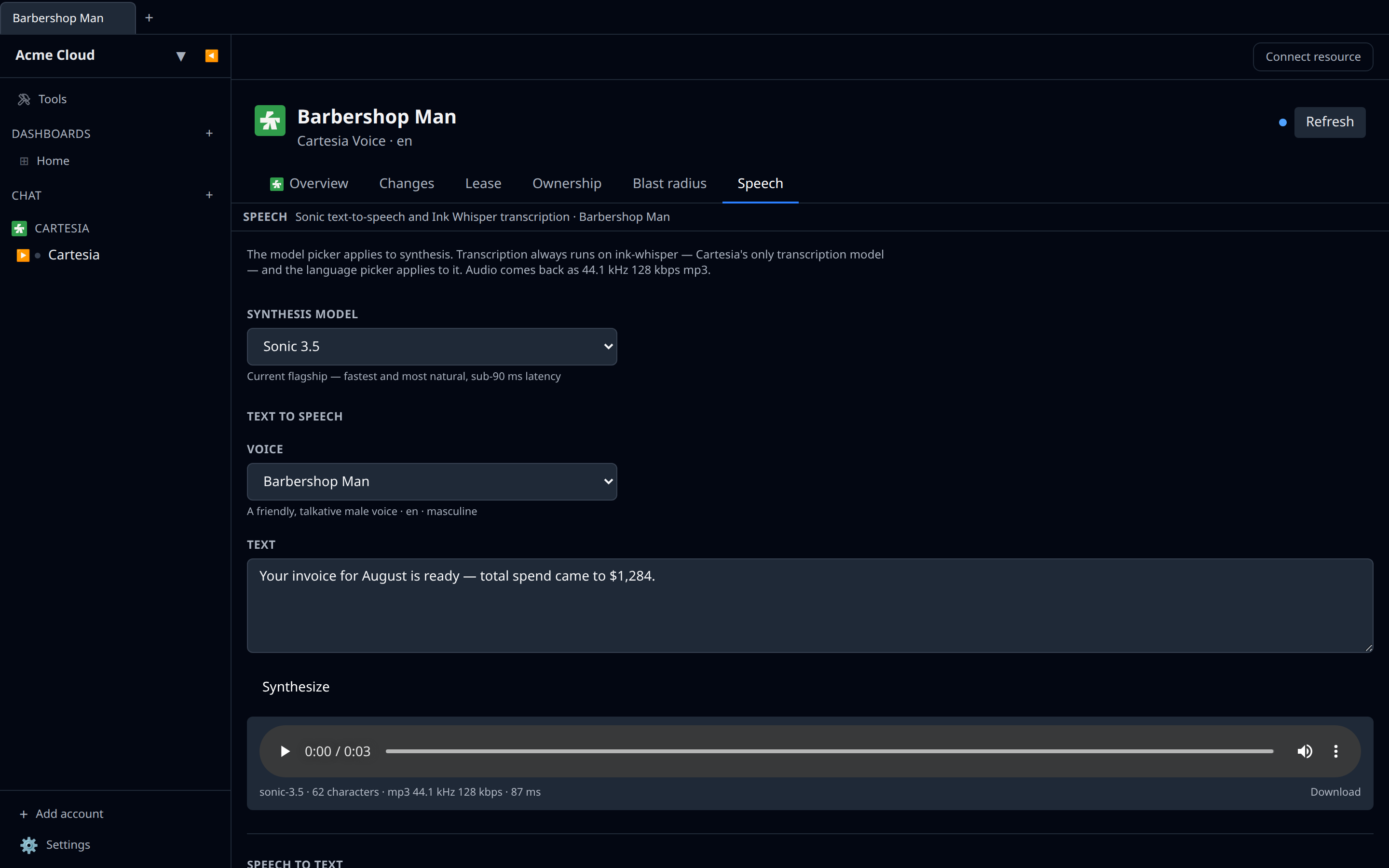
Task: Switch to the Changes tab
Action: tap(407, 184)
